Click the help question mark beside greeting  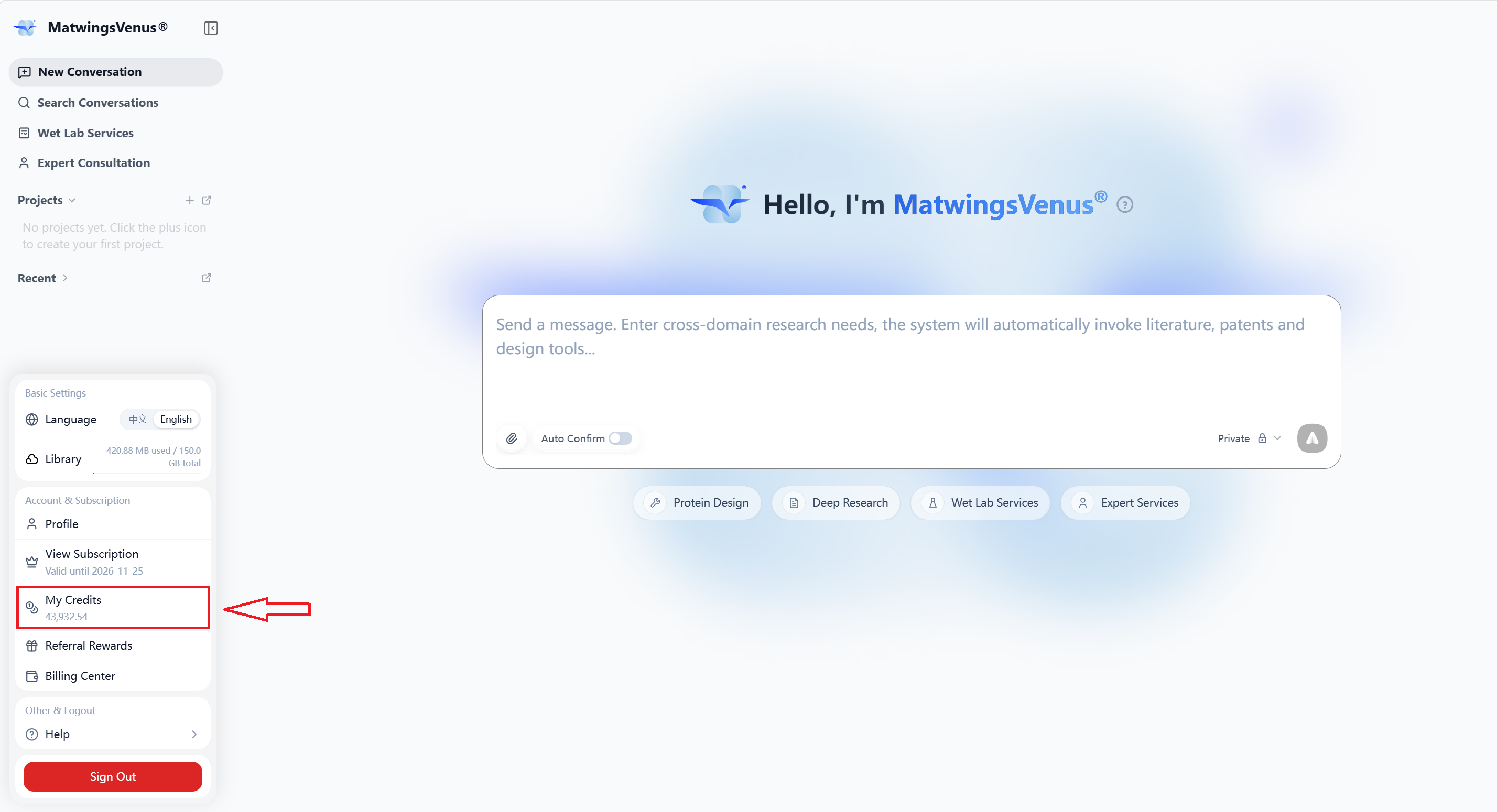click(x=1124, y=204)
